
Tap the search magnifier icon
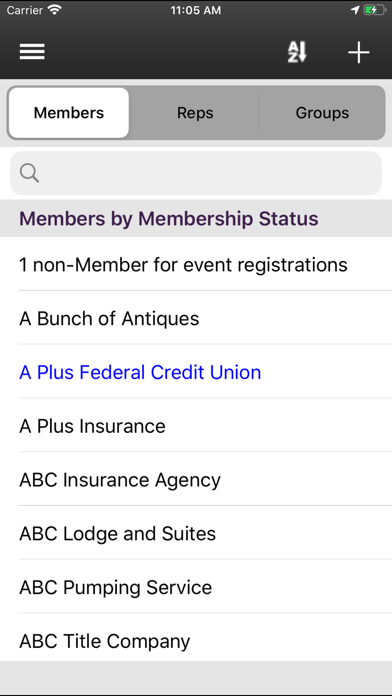[29, 173]
